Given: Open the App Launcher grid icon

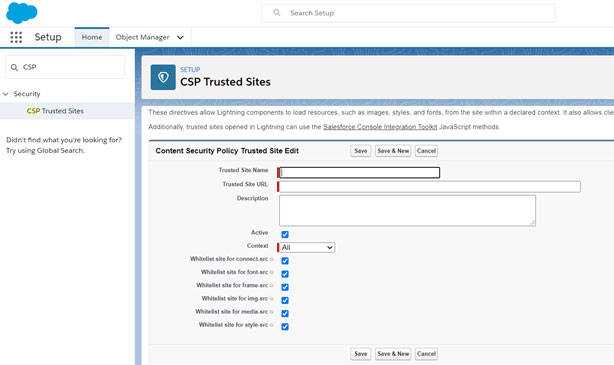Looking at the screenshot, I should [16, 37].
